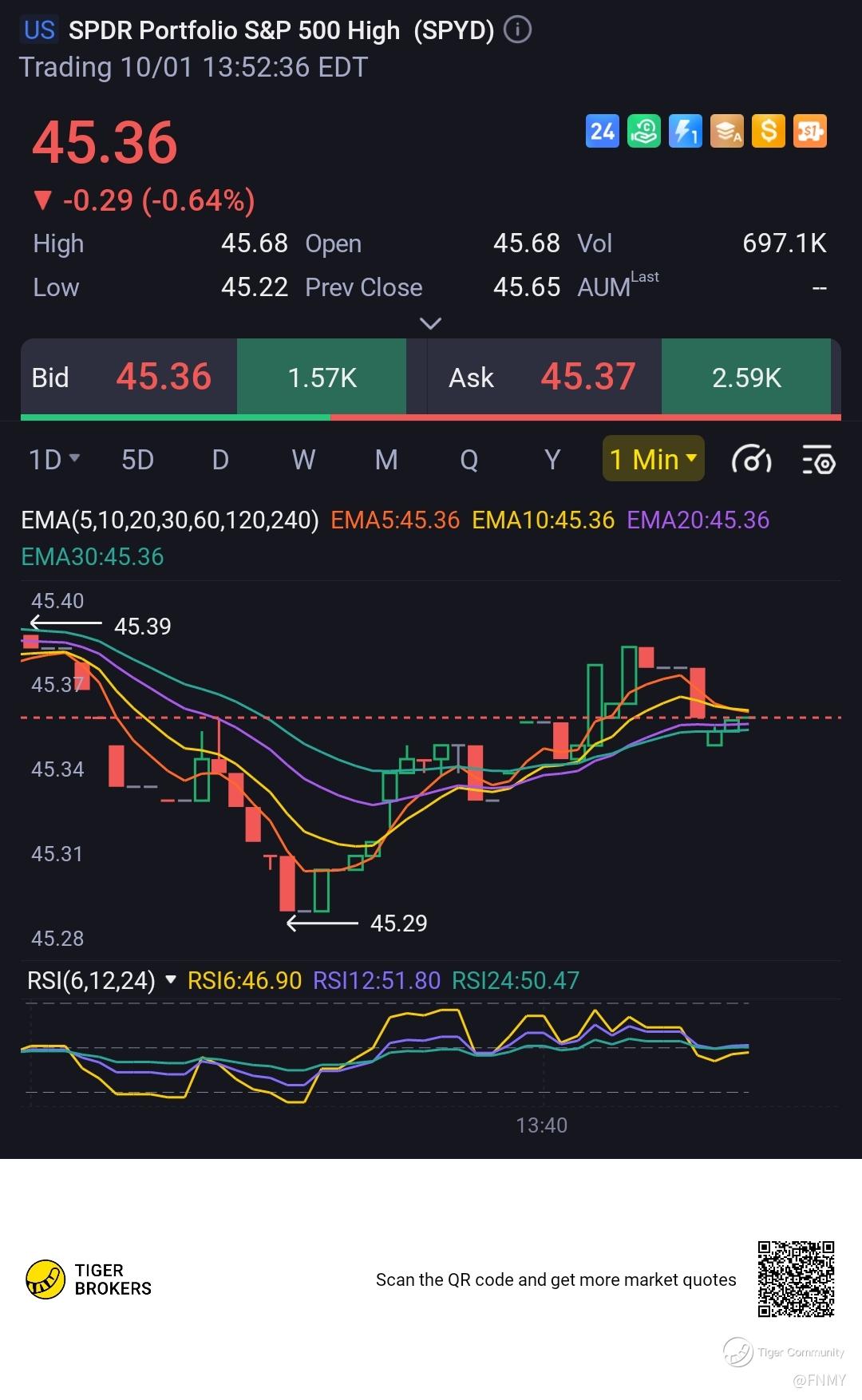Tap the yellow dollar sign icon

[x=769, y=131]
